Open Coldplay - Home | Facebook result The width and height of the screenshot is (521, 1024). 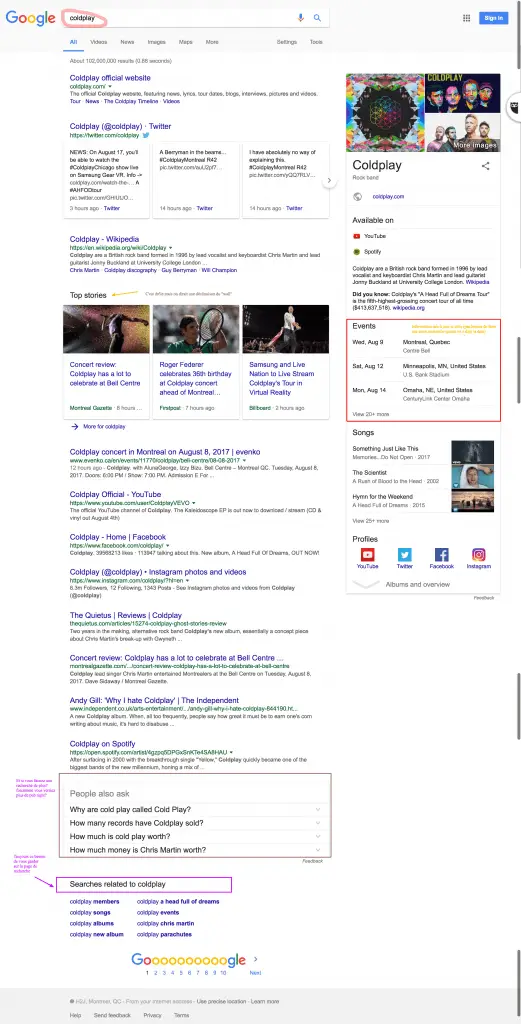(118, 537)
